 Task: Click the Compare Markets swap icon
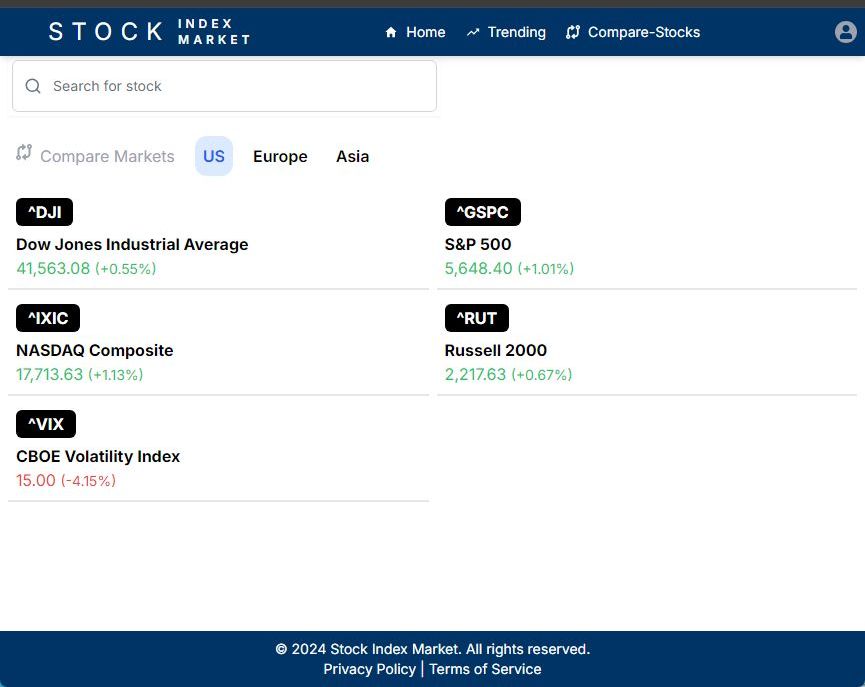click(x=24, y=152)
